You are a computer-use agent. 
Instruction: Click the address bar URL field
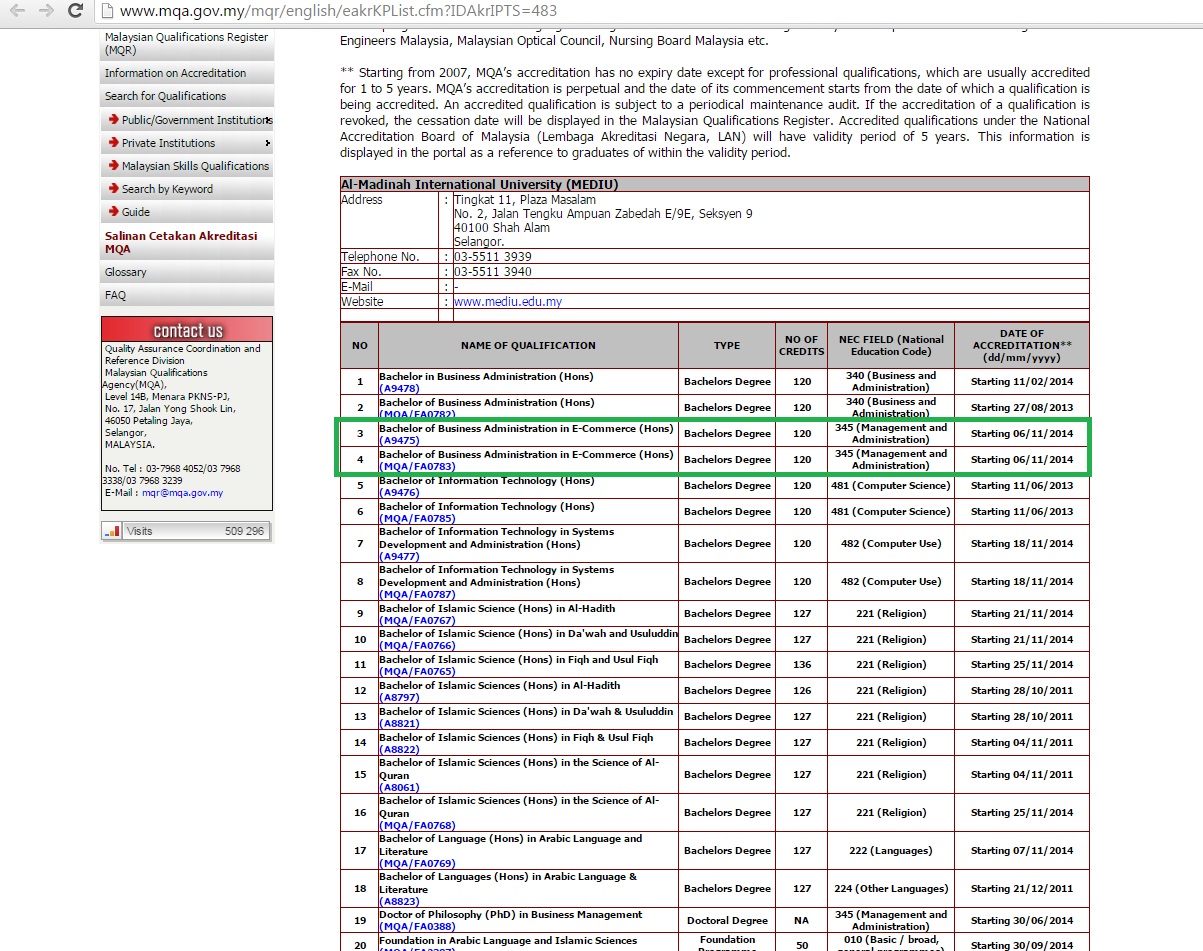click(x=338, y=12)
